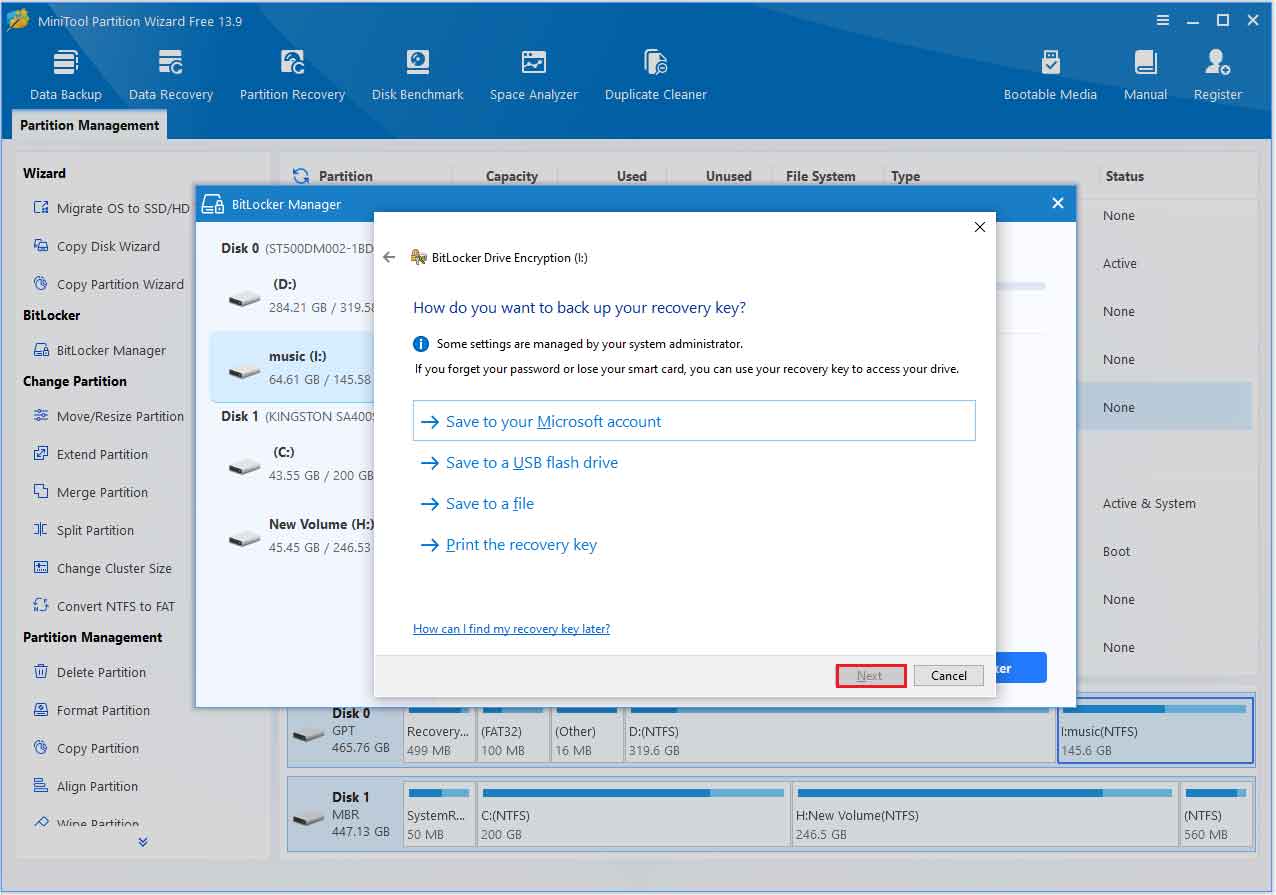Open Data Backup tool
Viewport: 1276px width, 895px height.
(66, 75)
